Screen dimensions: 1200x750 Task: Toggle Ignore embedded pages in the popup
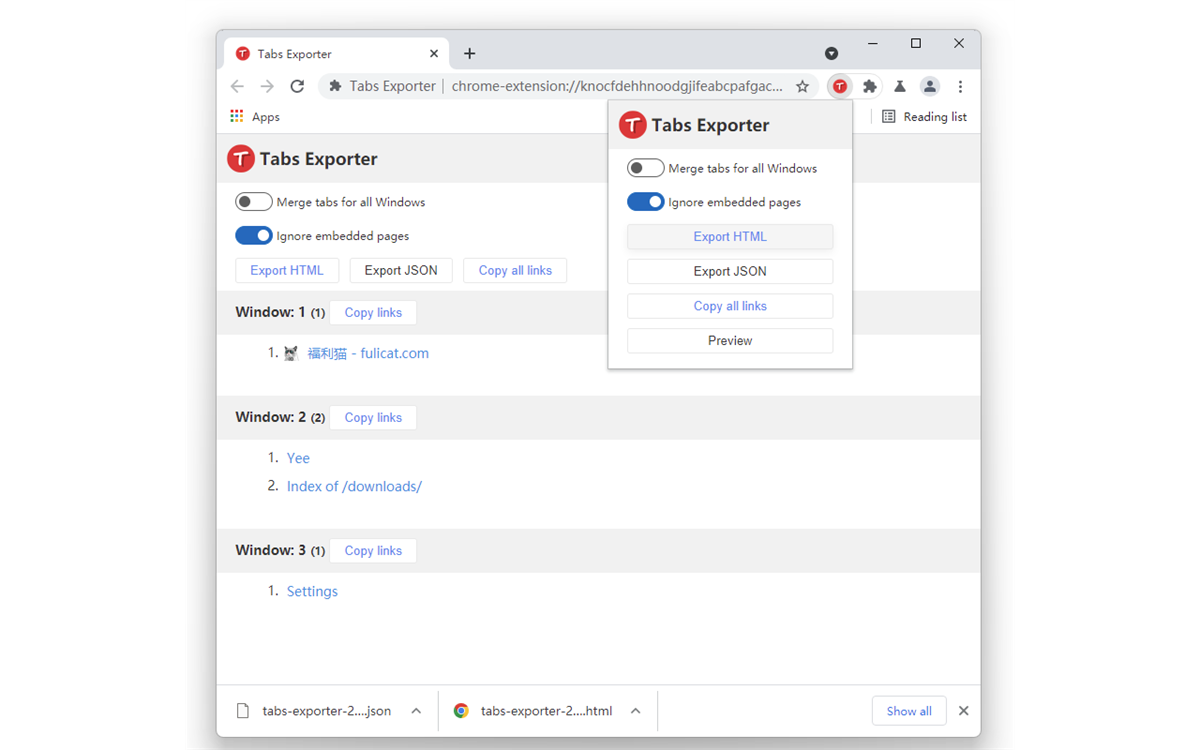[646, 202]
